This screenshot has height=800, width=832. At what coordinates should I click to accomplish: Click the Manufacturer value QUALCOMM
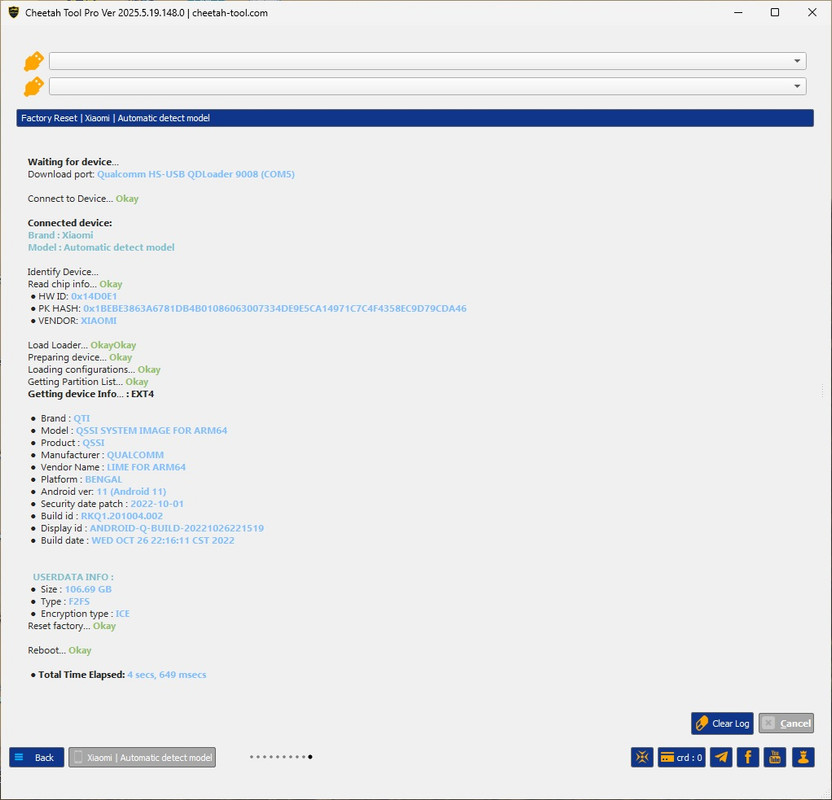pos(135,455)
